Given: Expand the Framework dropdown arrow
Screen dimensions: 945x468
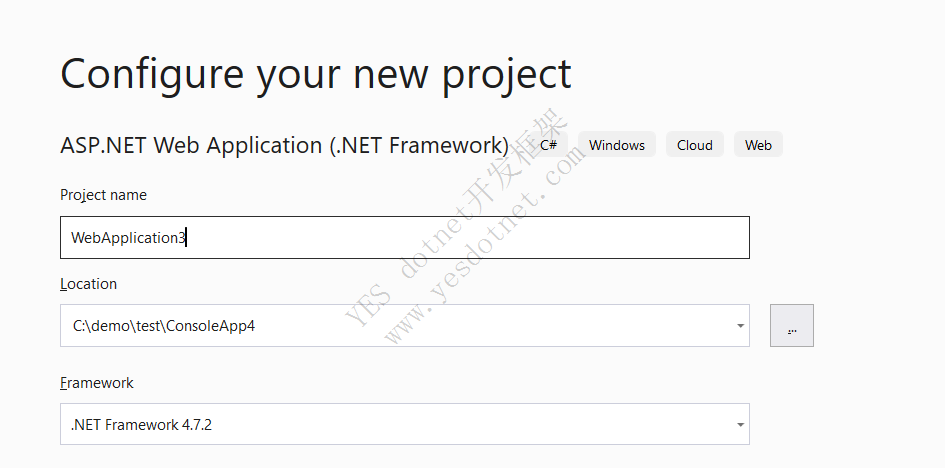Looking at the screenshot, I should tap(740, 425).
